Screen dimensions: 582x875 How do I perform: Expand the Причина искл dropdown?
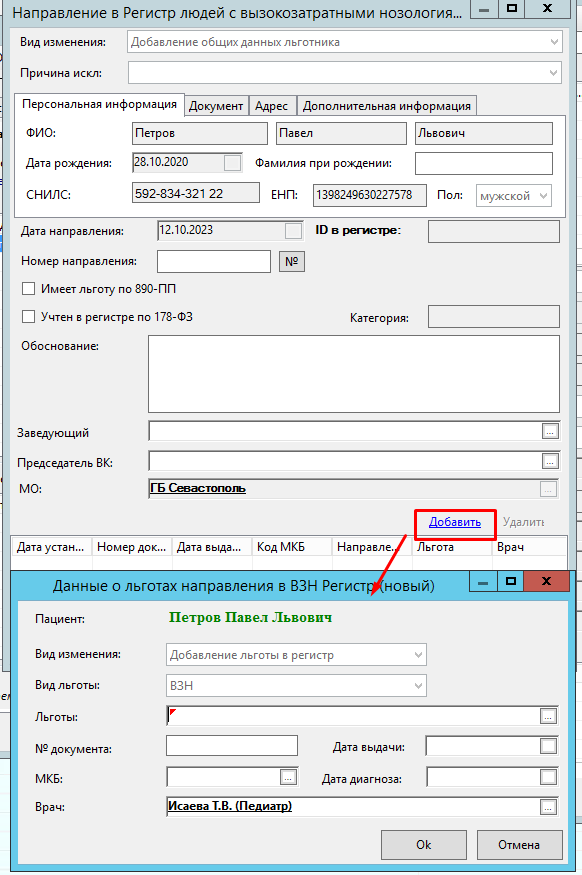345,73
